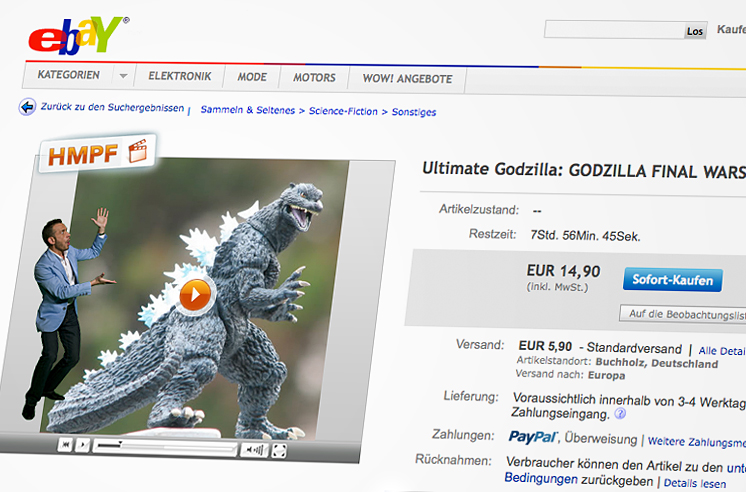Open Sammeln & Seltenes breadcrumb

(x=248, y=110)
